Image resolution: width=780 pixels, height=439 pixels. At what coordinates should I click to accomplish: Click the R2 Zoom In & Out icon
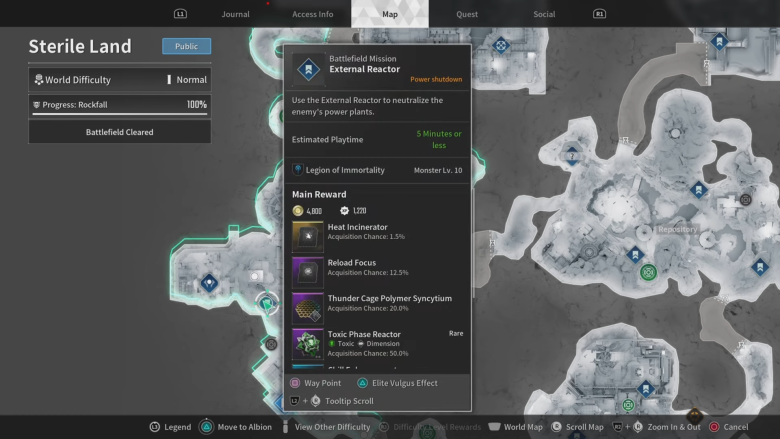(x=617, y=427)
